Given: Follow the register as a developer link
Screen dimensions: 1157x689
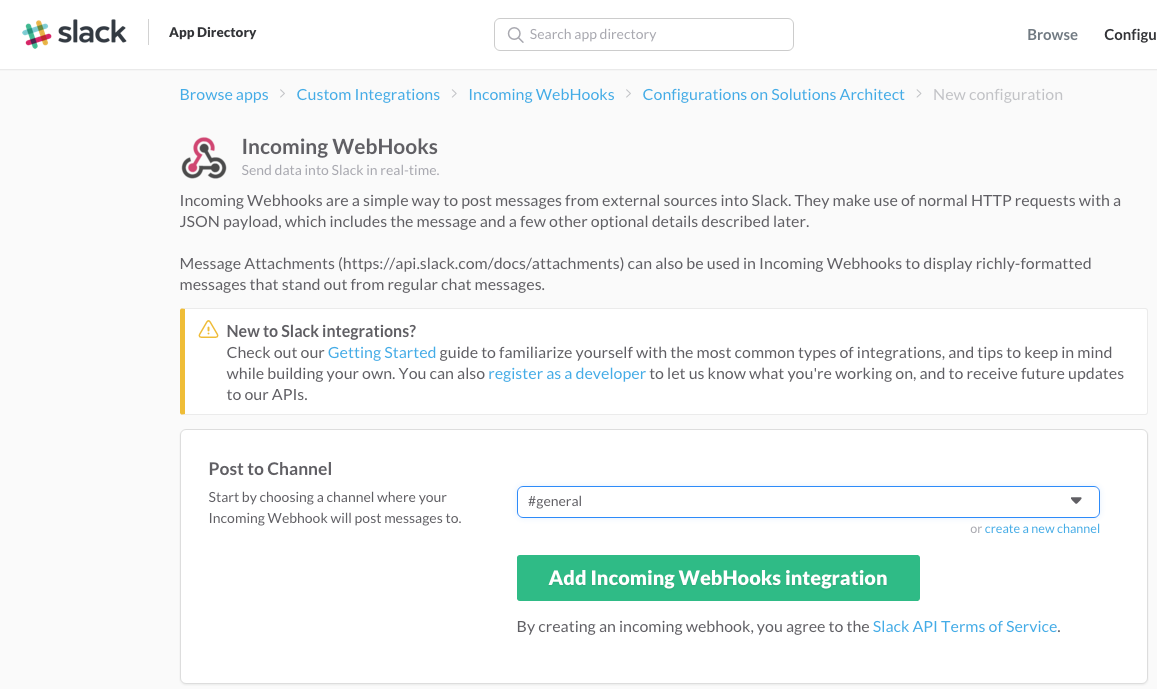Looking at the screenshot, I should click(567, 373).
